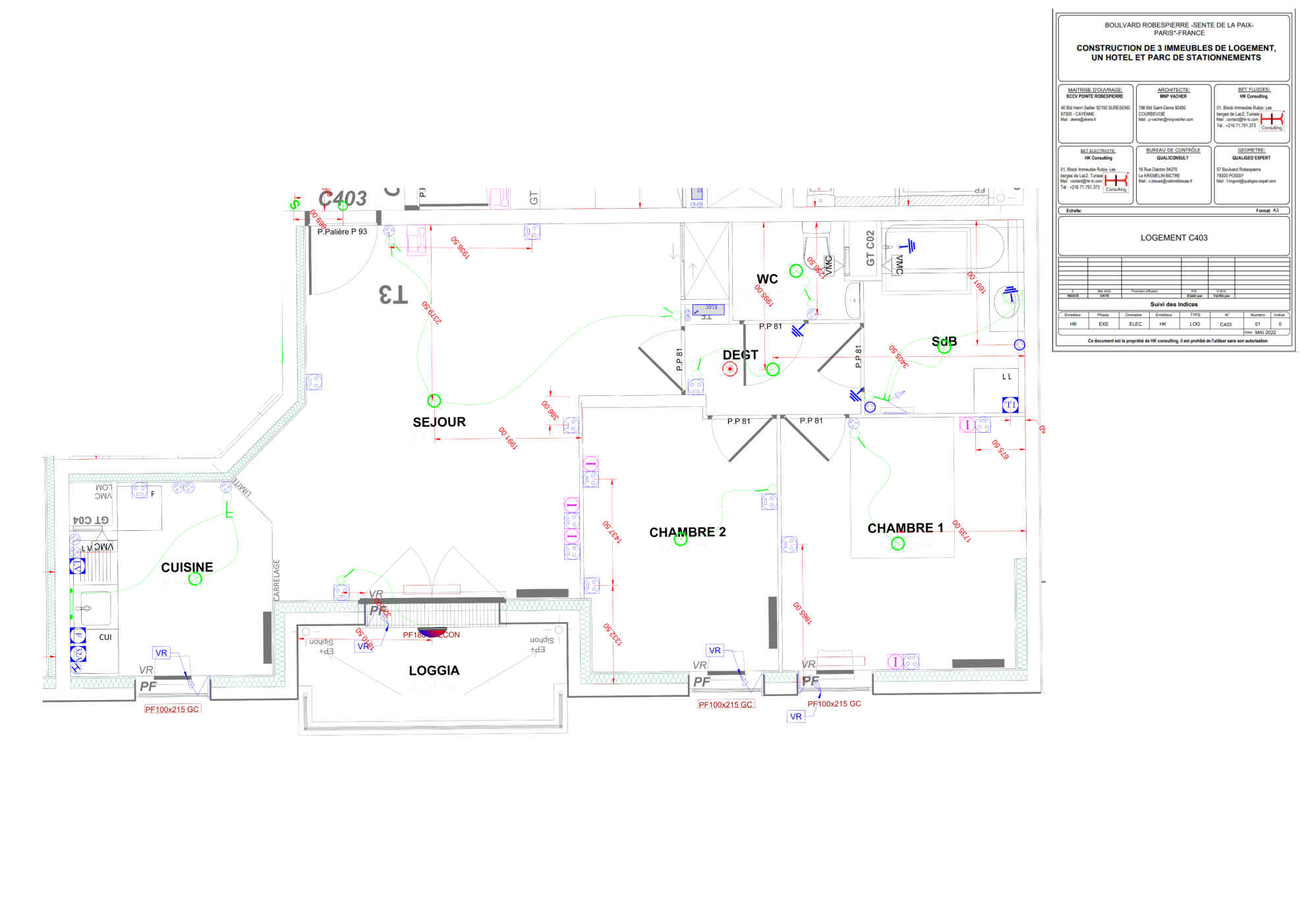Screen dimensions: 1308x924
Task: Click the PF100x215 GC label below kitchen
Action: 172,709
